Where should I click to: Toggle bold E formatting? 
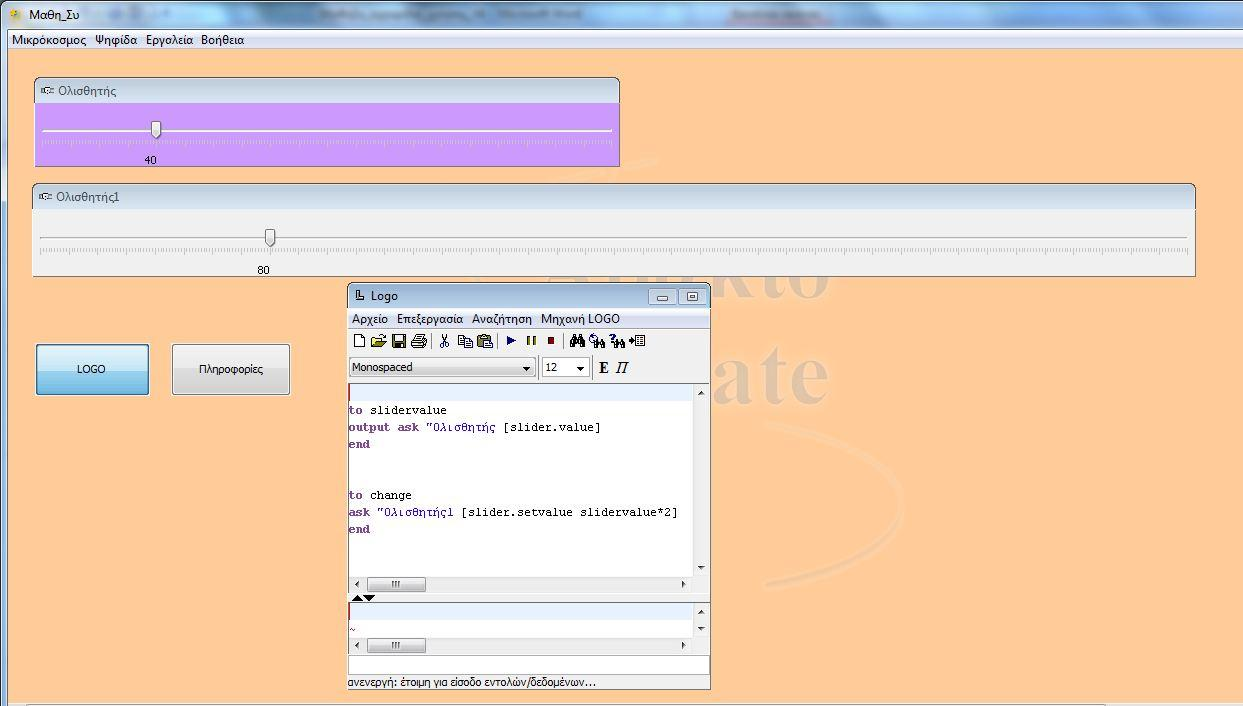[604, 368]
